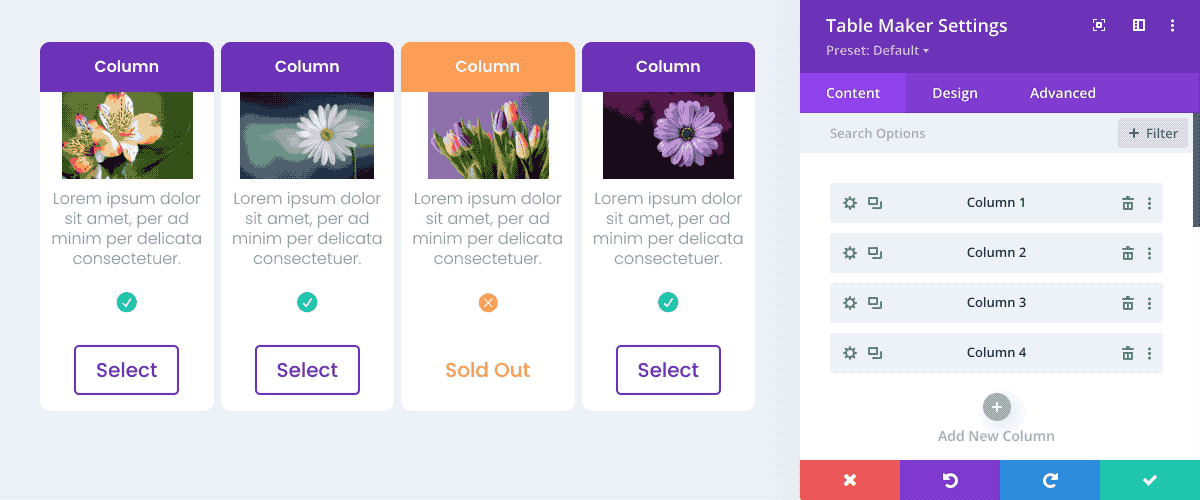Screen dimensions: 1200x500
Task: Switch to the Design tab
Action: [x=955, y=93]
